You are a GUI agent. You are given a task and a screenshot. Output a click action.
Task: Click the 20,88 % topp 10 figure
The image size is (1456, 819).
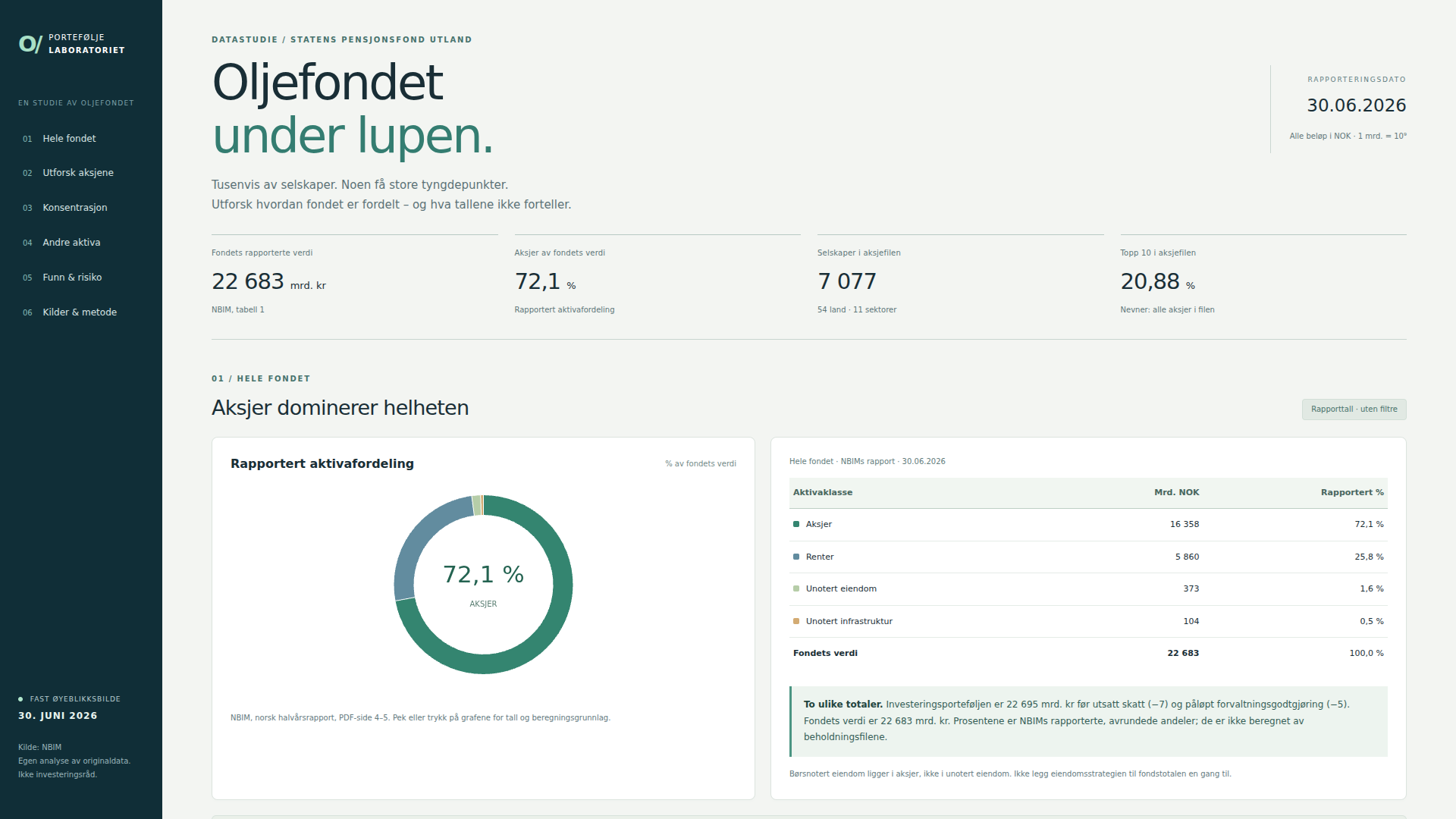tap(1158, 282)
